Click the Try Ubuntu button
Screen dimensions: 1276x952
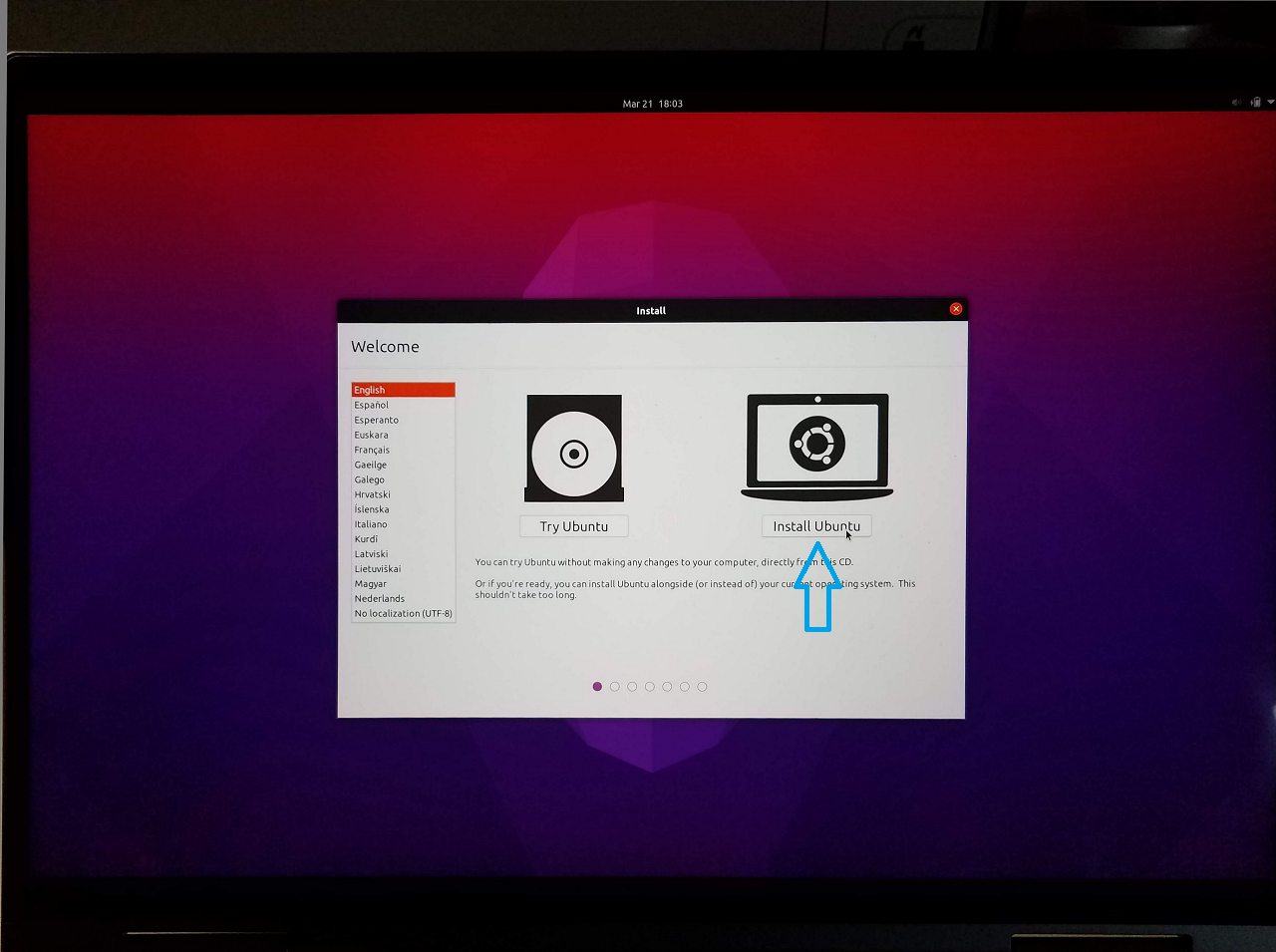click(x=574, y=526)
